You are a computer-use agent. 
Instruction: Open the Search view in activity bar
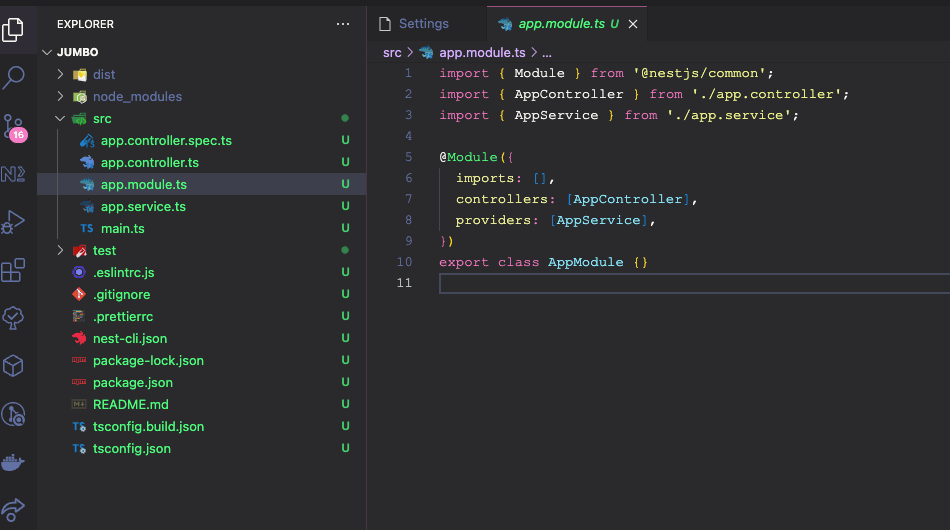coord(14,76)
